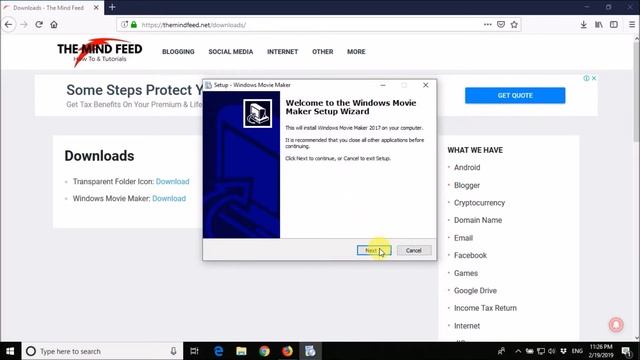This screenshot has width=640, height=360.
Task: Click the red notification bell button
Action: click(616, 324)
